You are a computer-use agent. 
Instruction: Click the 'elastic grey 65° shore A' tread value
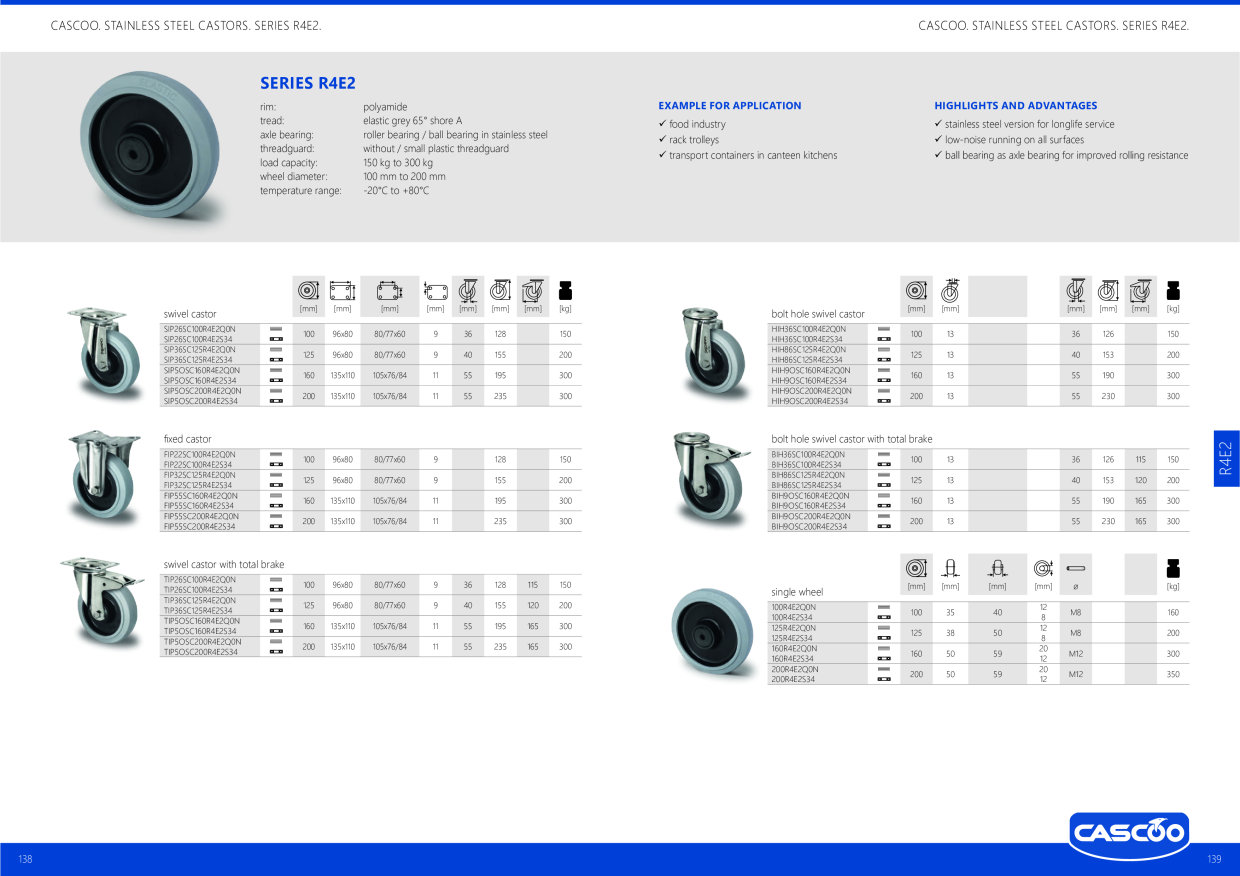tap(412, 120)
